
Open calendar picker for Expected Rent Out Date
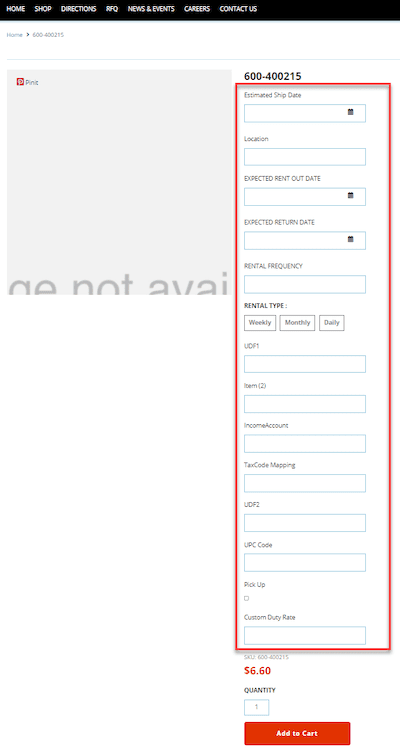click(x=351, y=196)
